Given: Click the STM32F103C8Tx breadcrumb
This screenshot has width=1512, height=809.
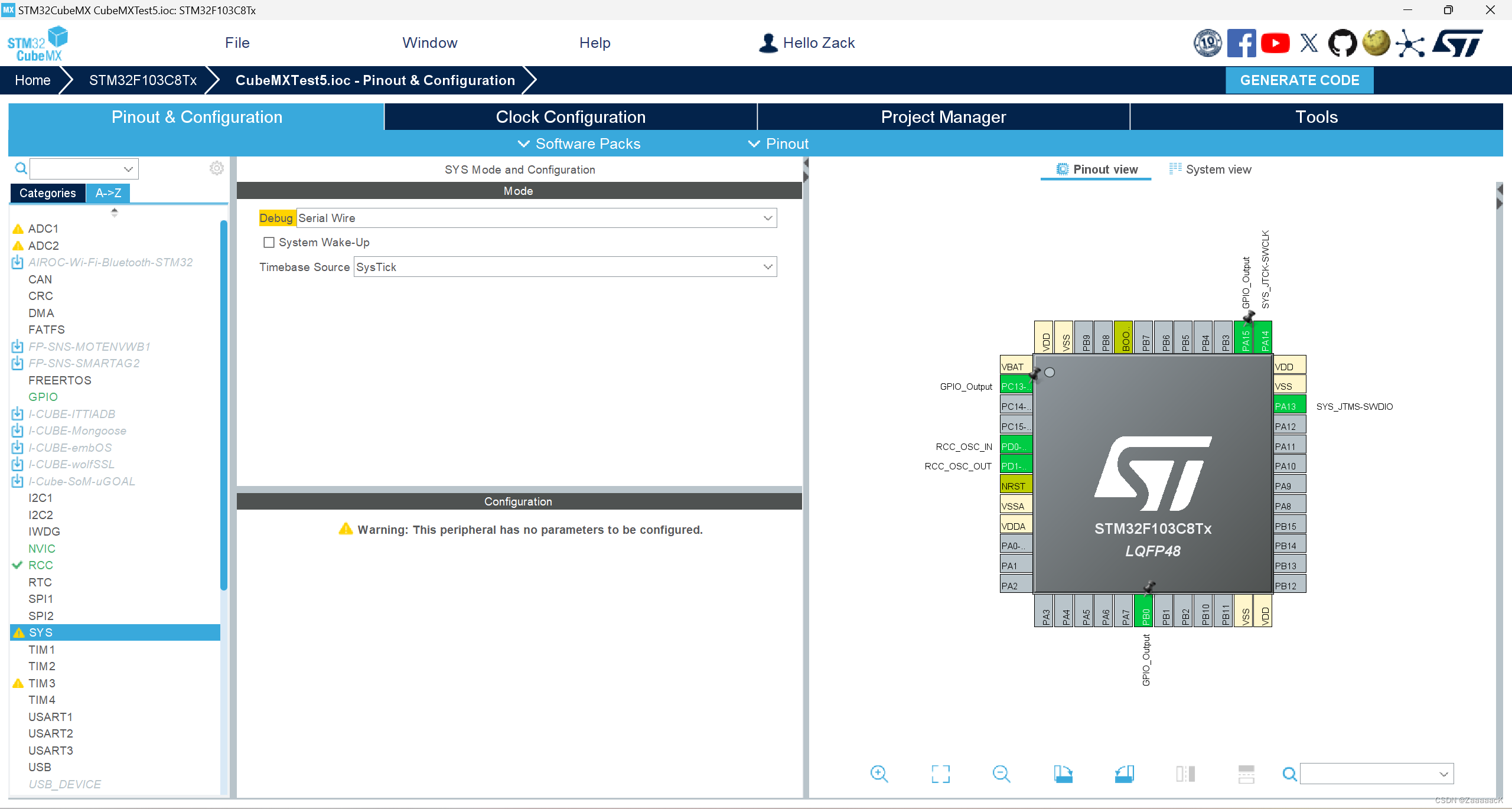Looking at the screenshot, I should [x=143, y=80].
